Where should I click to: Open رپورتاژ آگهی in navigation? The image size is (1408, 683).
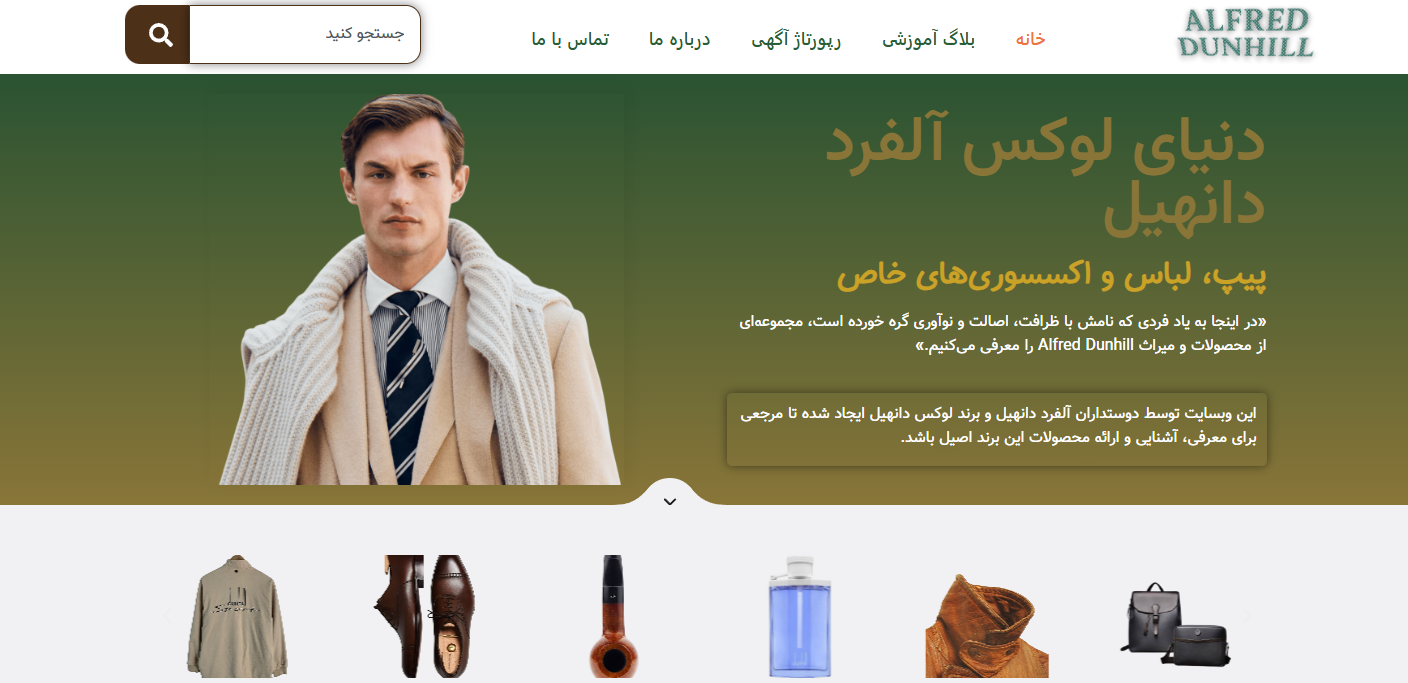coord(796,39)
